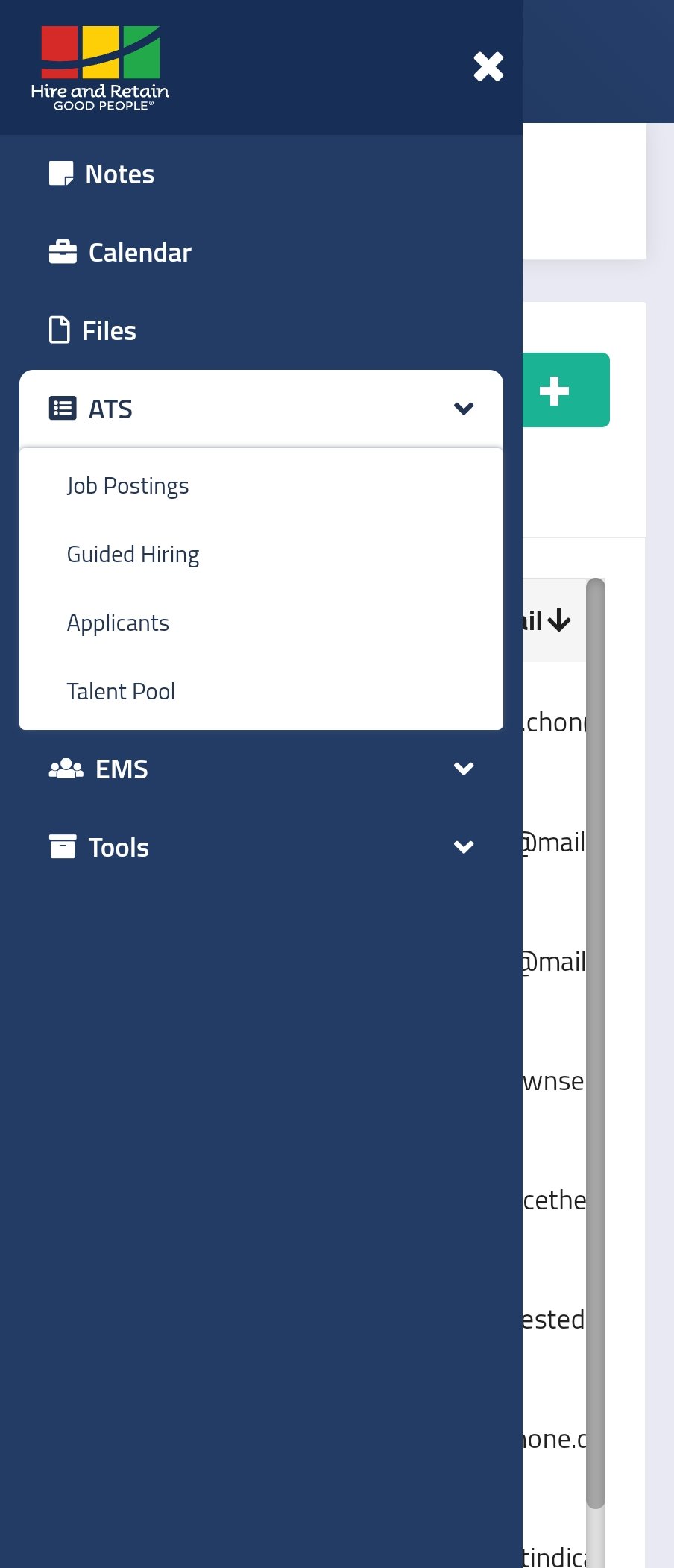Open Job Postings under ATS

click(x=127, y=486)
